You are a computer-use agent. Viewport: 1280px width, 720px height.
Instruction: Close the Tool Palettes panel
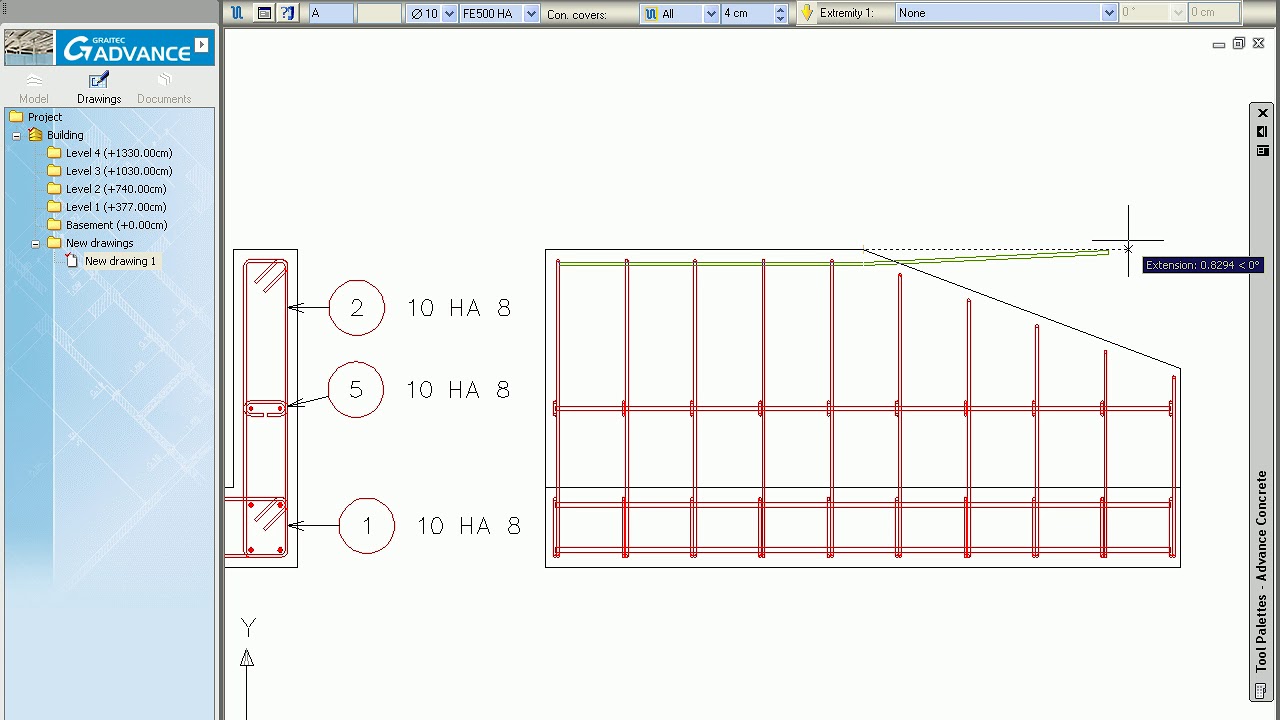[x=1263, y=113]
